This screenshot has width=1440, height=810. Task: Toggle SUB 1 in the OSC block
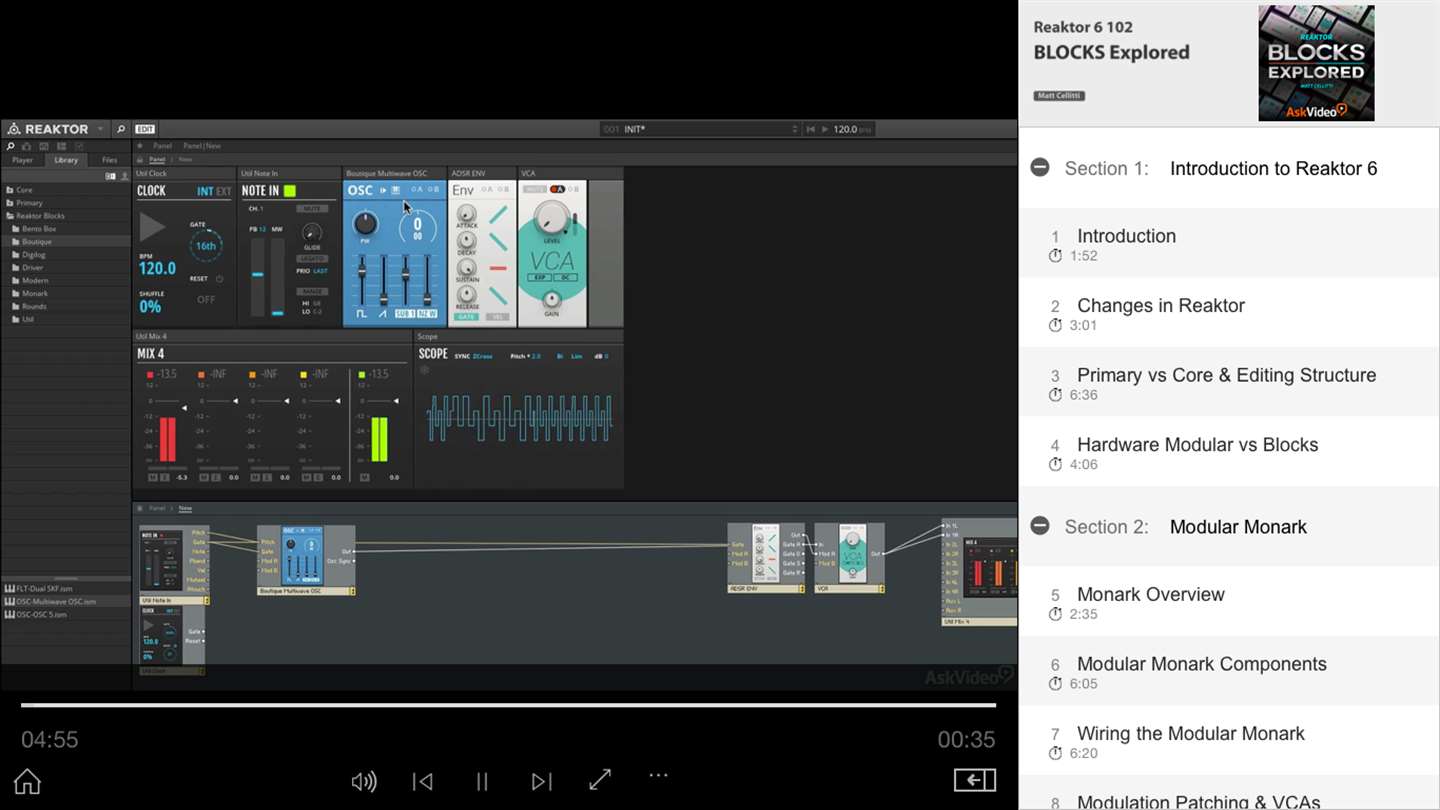(x=405, y=314)
